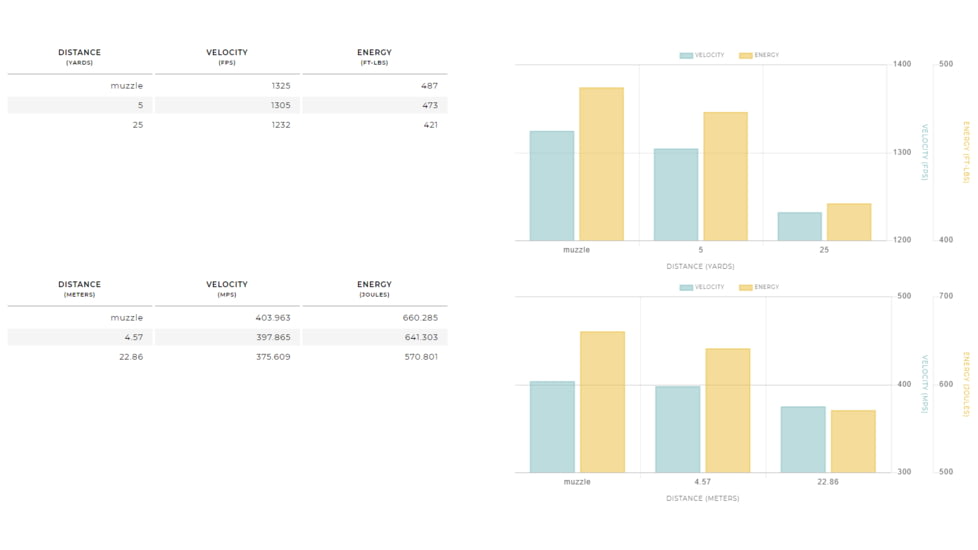Click the yellow energy bar at 5 yards
The image size is (978, 550).
click(725, 176)
